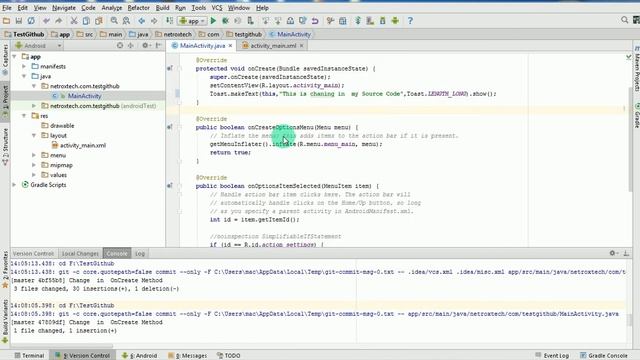The height and width of the screenshot is (360, 640).
Task: Click the Make Project icon
Action: [169, 21]
